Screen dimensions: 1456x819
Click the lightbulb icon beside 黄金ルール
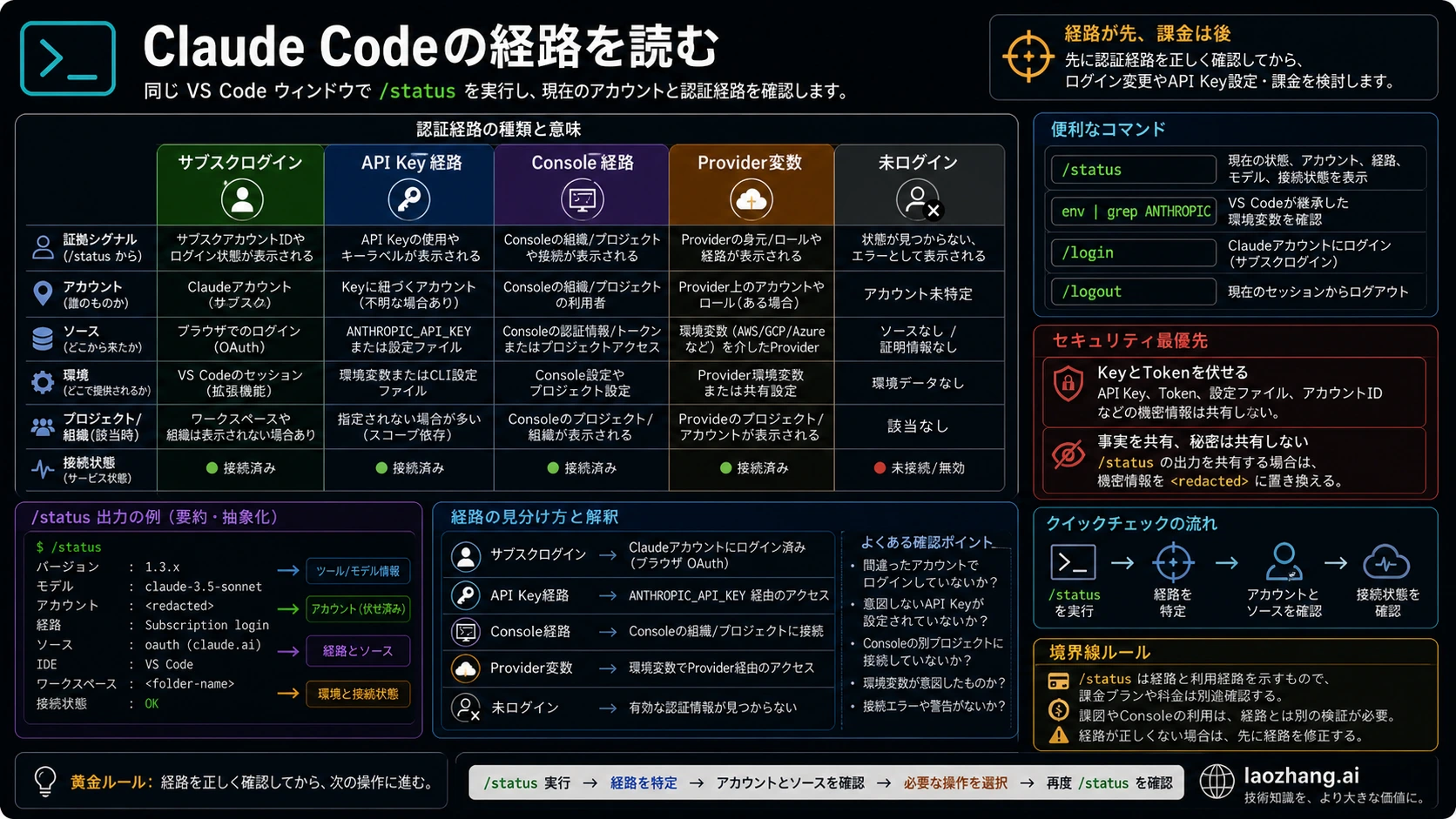point(44,782)
